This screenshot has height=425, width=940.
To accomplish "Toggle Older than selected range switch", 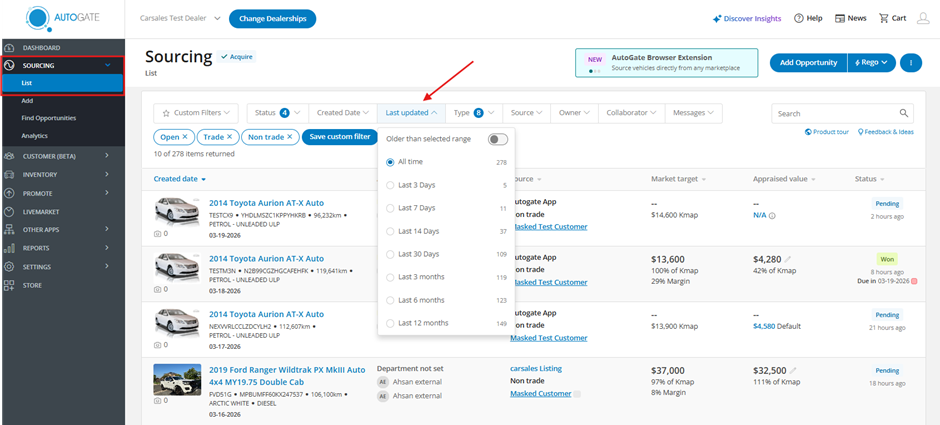I will tap(497, 139).
